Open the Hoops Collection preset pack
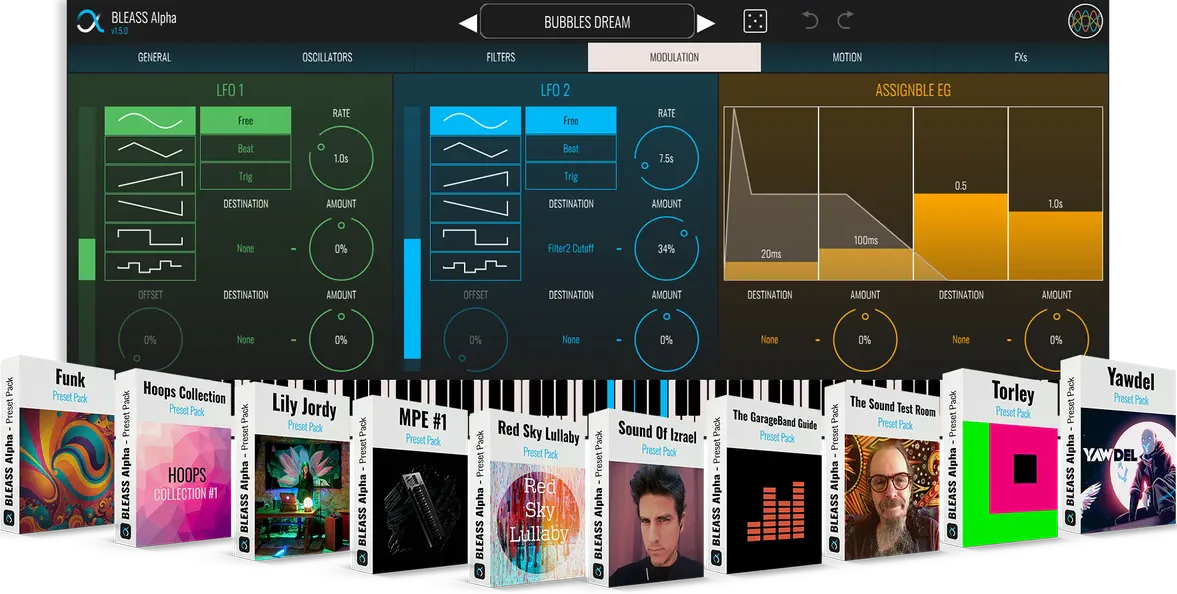 tap(174, 458)
